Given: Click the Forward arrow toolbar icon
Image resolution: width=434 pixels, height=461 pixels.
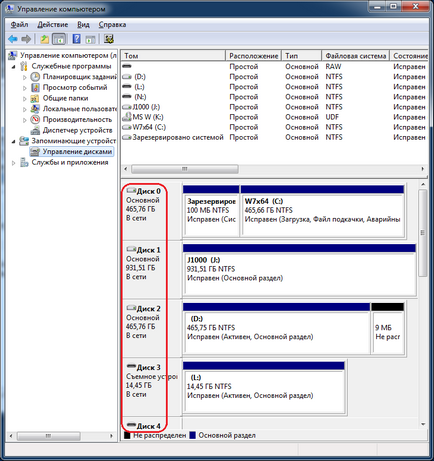Looking at the screenshot, I should click(26, 39).
